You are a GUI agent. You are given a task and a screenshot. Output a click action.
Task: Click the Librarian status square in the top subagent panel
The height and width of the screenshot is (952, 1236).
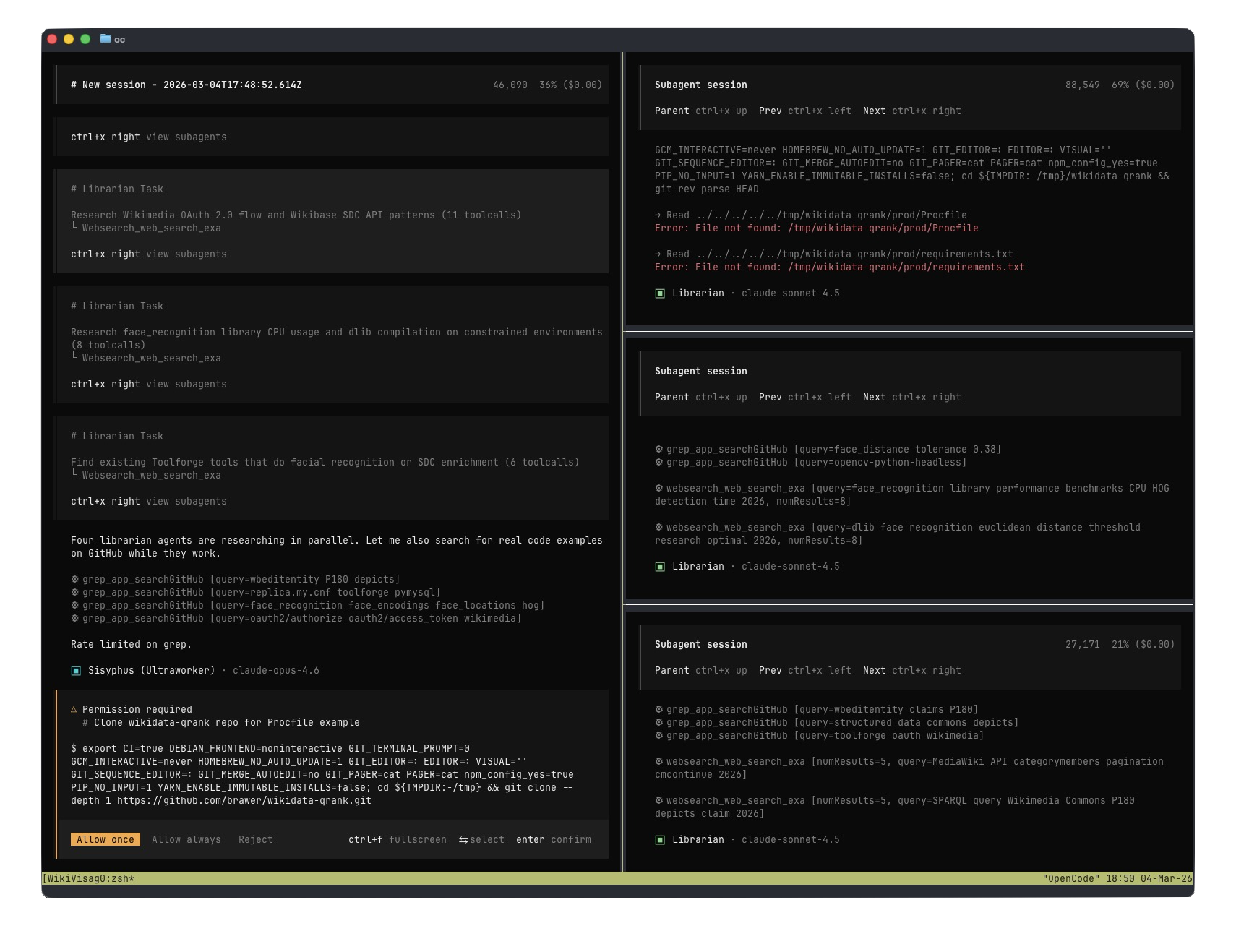[658, 293]
